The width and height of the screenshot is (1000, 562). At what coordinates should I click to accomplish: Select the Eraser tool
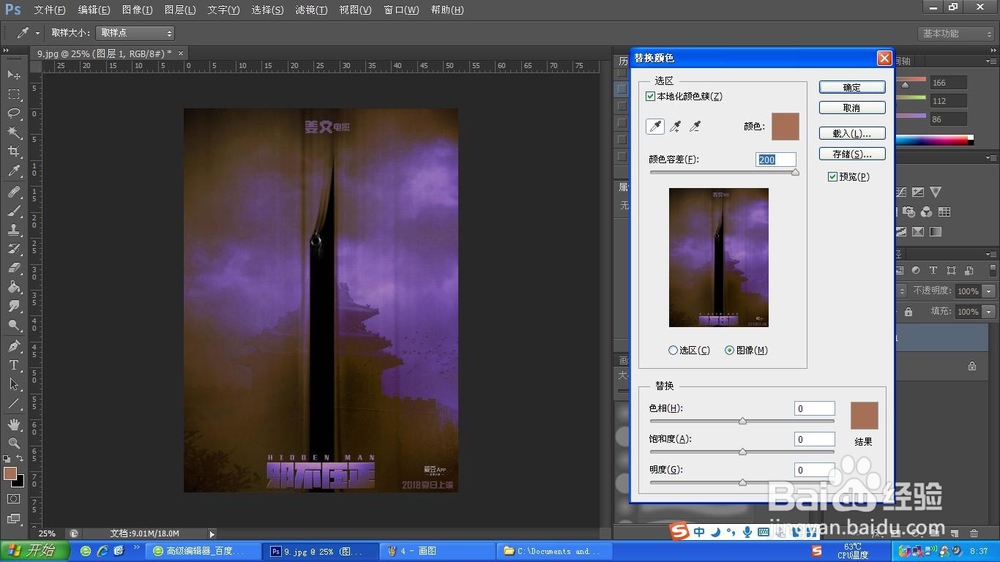(x=14, y=269)
